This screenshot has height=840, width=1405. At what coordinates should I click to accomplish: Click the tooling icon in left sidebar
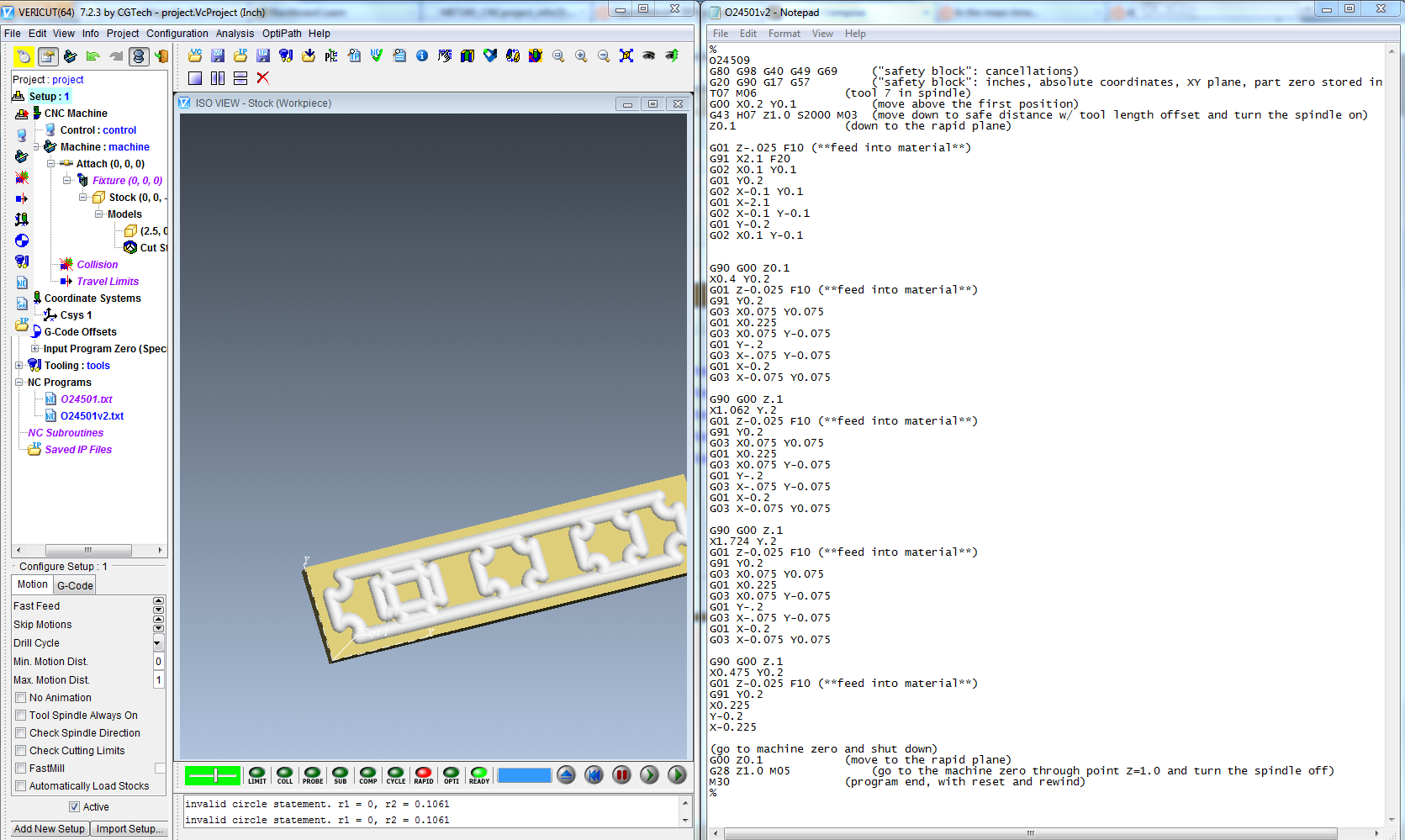coord(22,262)
